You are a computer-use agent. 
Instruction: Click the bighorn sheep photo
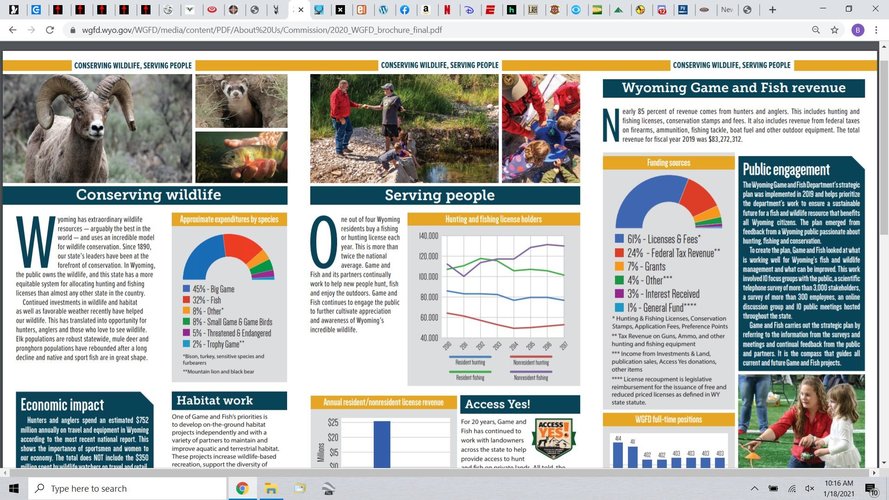pos(98,128)
